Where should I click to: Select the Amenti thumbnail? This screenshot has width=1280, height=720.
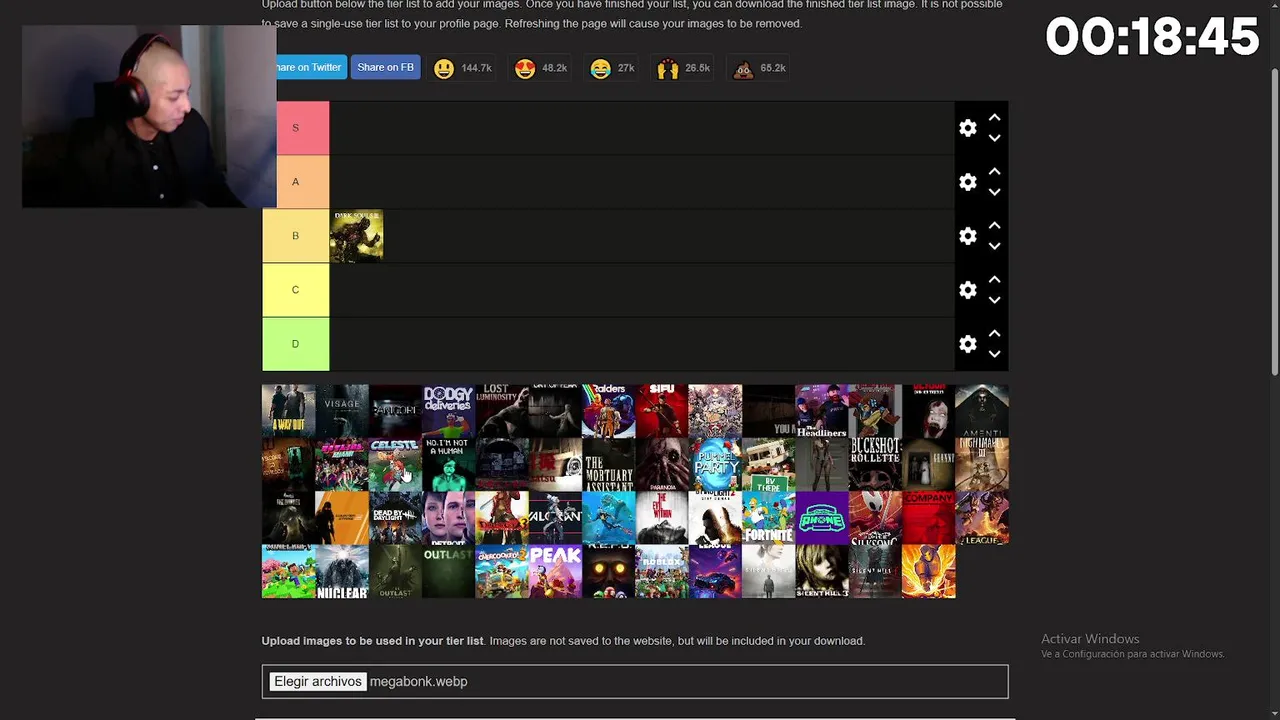tap(982, 411)
